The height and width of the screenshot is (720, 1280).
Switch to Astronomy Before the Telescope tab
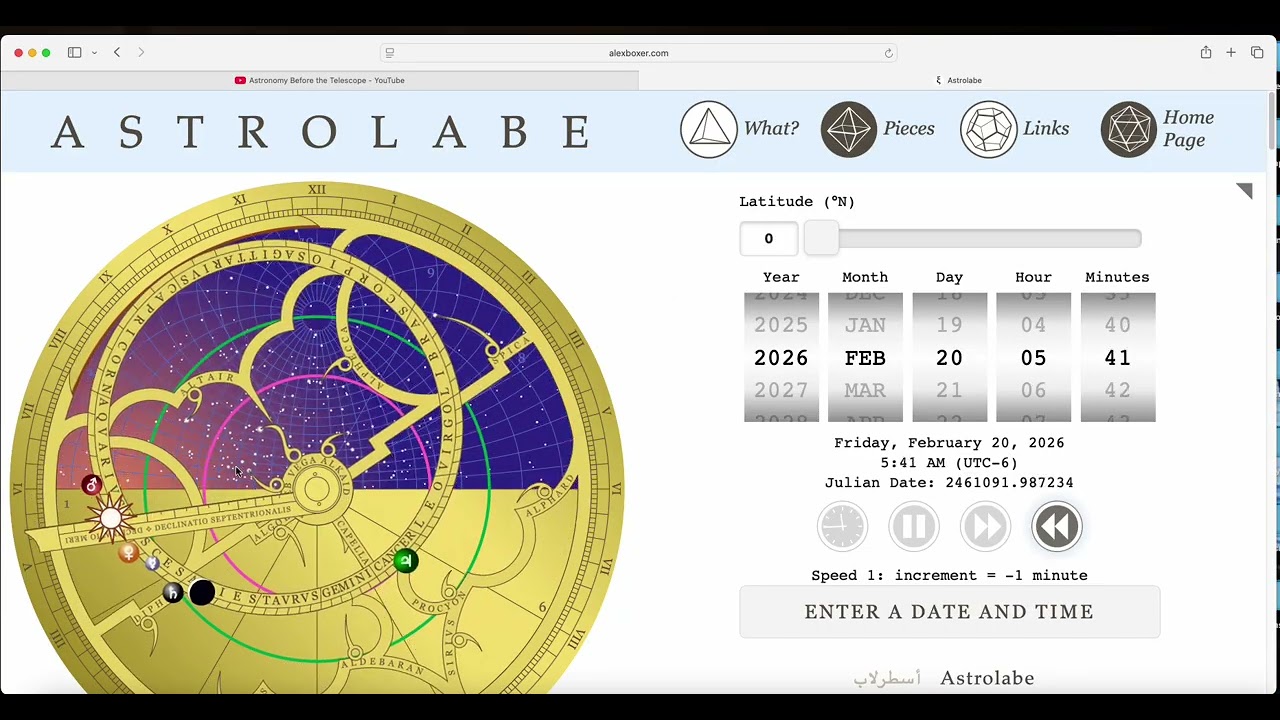click(x=319, y=80)
